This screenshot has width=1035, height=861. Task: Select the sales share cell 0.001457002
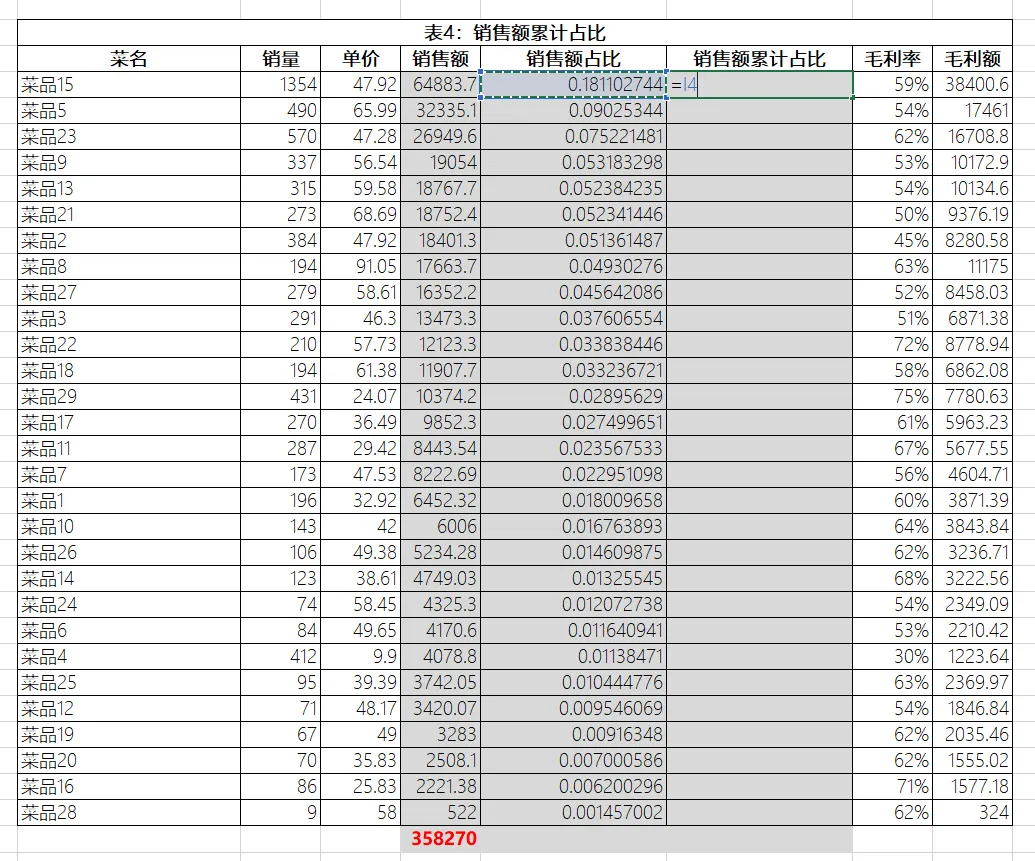[573, 811]
